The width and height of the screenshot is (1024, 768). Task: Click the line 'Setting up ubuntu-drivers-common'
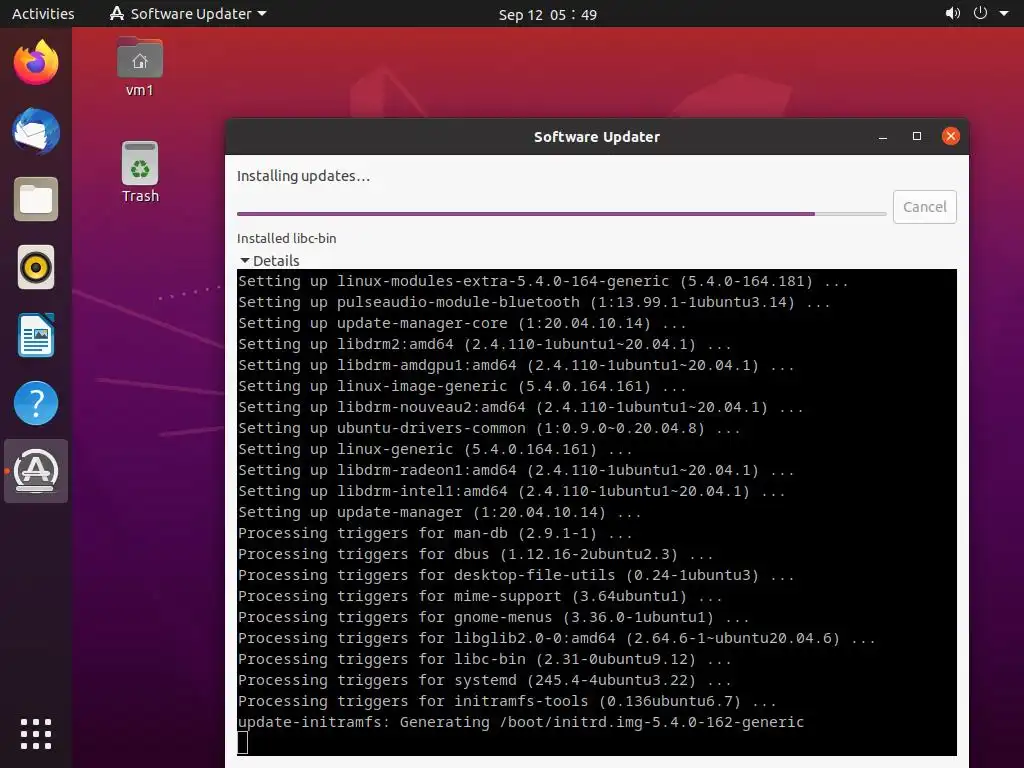click(x=489, y=428)
